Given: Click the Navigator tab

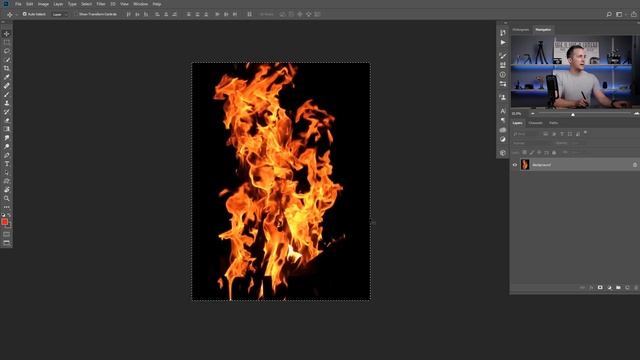Looking at the screenshot, I should (543, 30).
